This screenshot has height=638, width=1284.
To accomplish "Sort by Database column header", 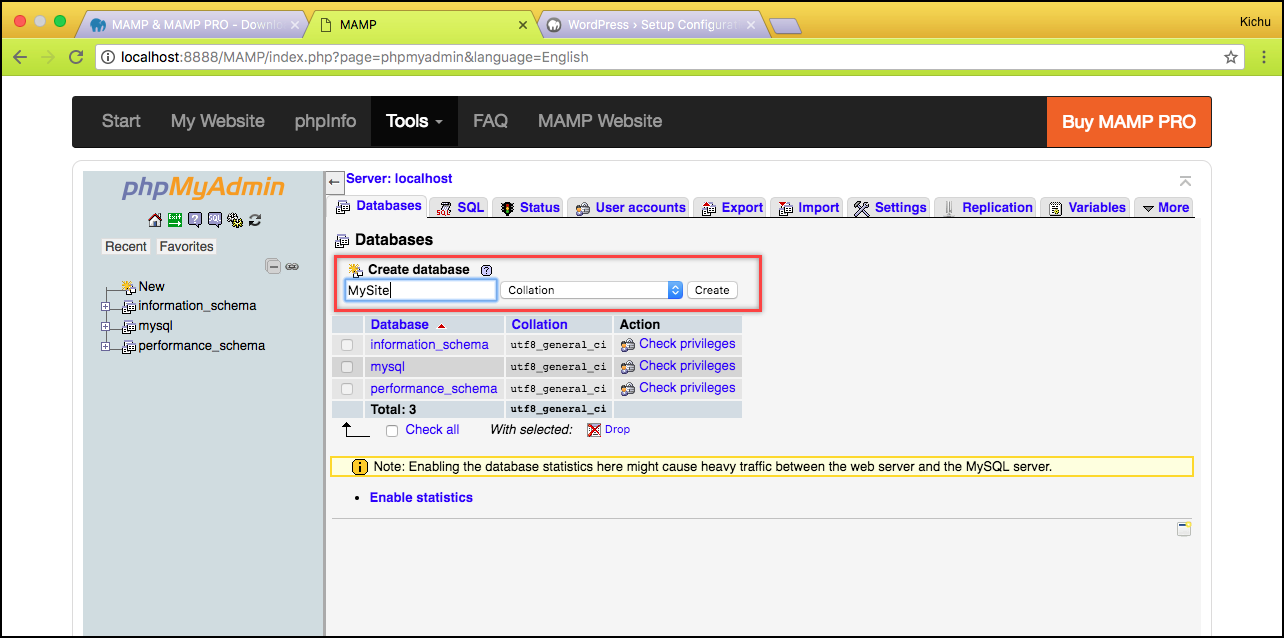I will (399, 324).
